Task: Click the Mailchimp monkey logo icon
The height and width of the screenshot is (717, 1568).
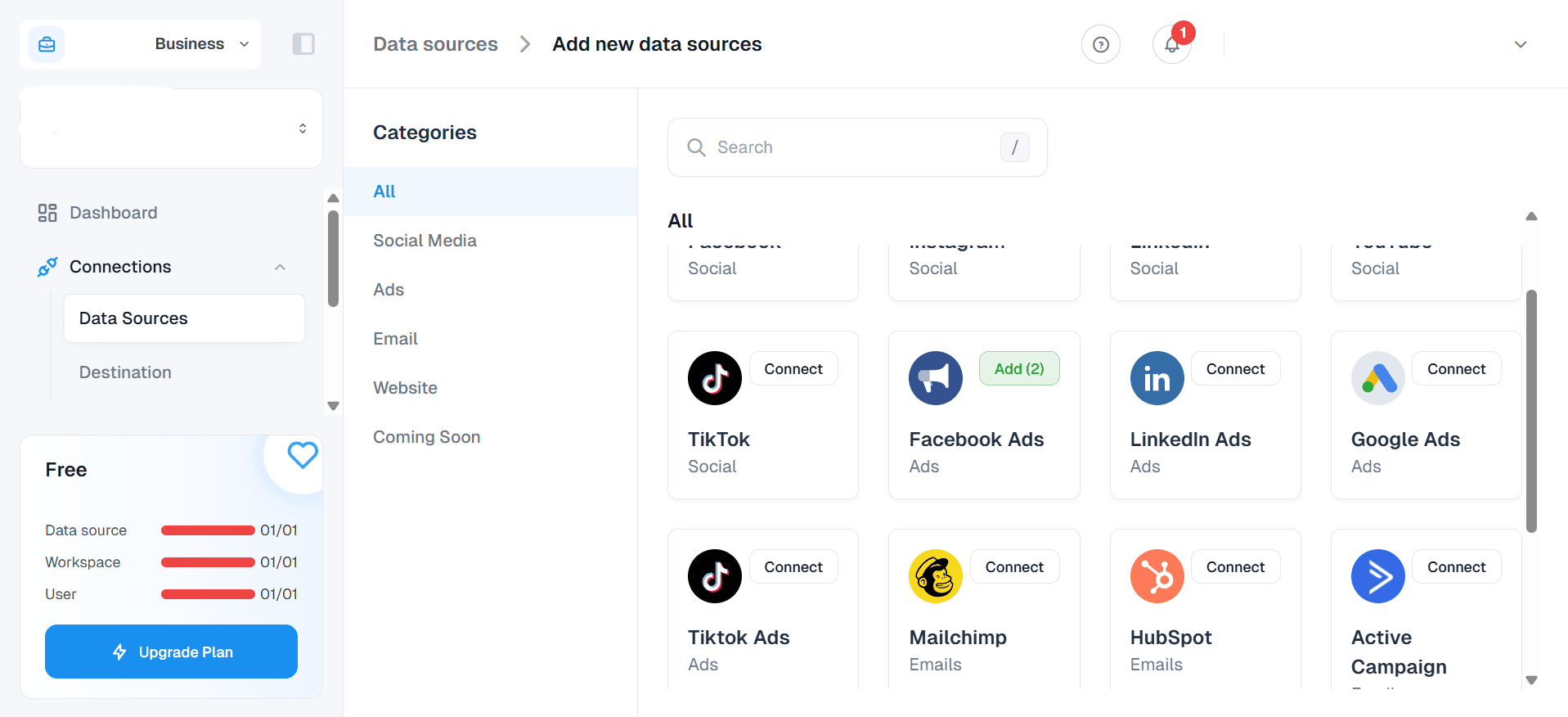Action: (935, 576)
